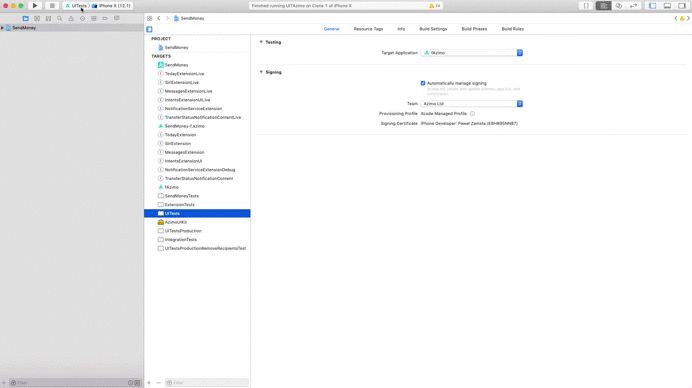Viewport: 692px width, 388px height.
Task: Click the Provisioning Profile info icon
Action: (x=472, y=114)
